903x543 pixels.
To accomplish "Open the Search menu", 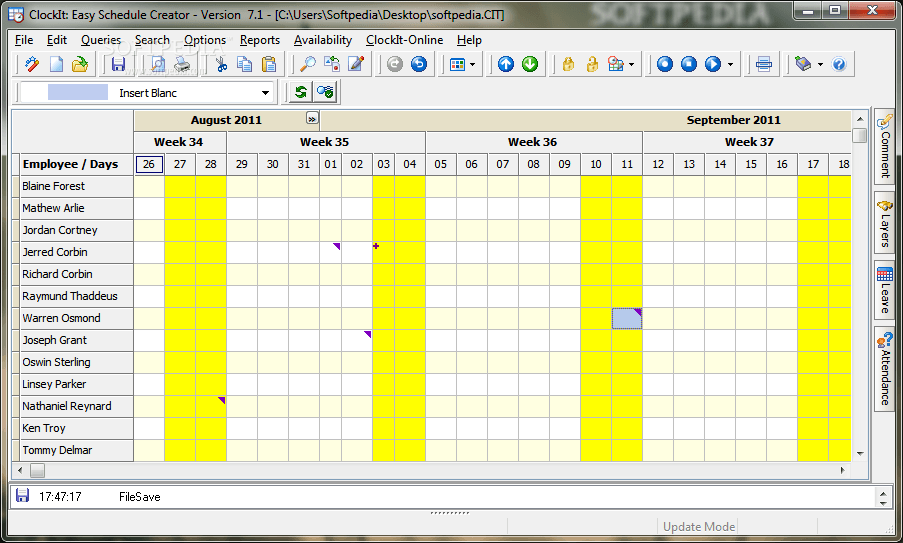I will tap(152, 40).
